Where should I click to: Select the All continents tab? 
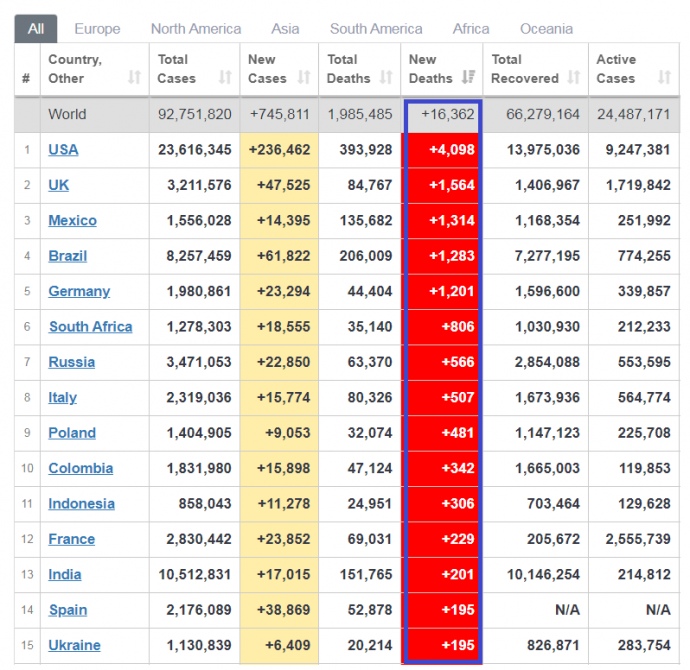[36, 29]
